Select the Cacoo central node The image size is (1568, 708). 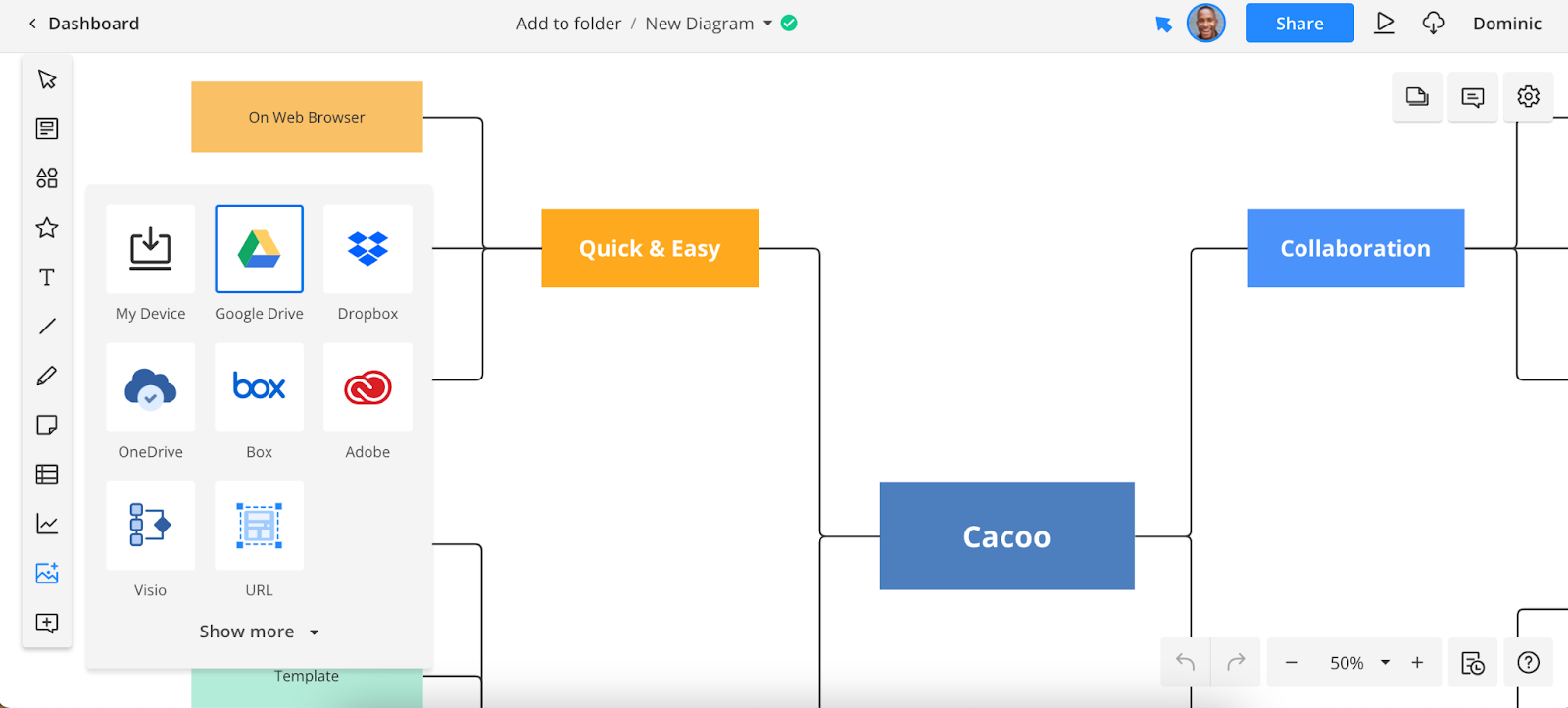1006,536
